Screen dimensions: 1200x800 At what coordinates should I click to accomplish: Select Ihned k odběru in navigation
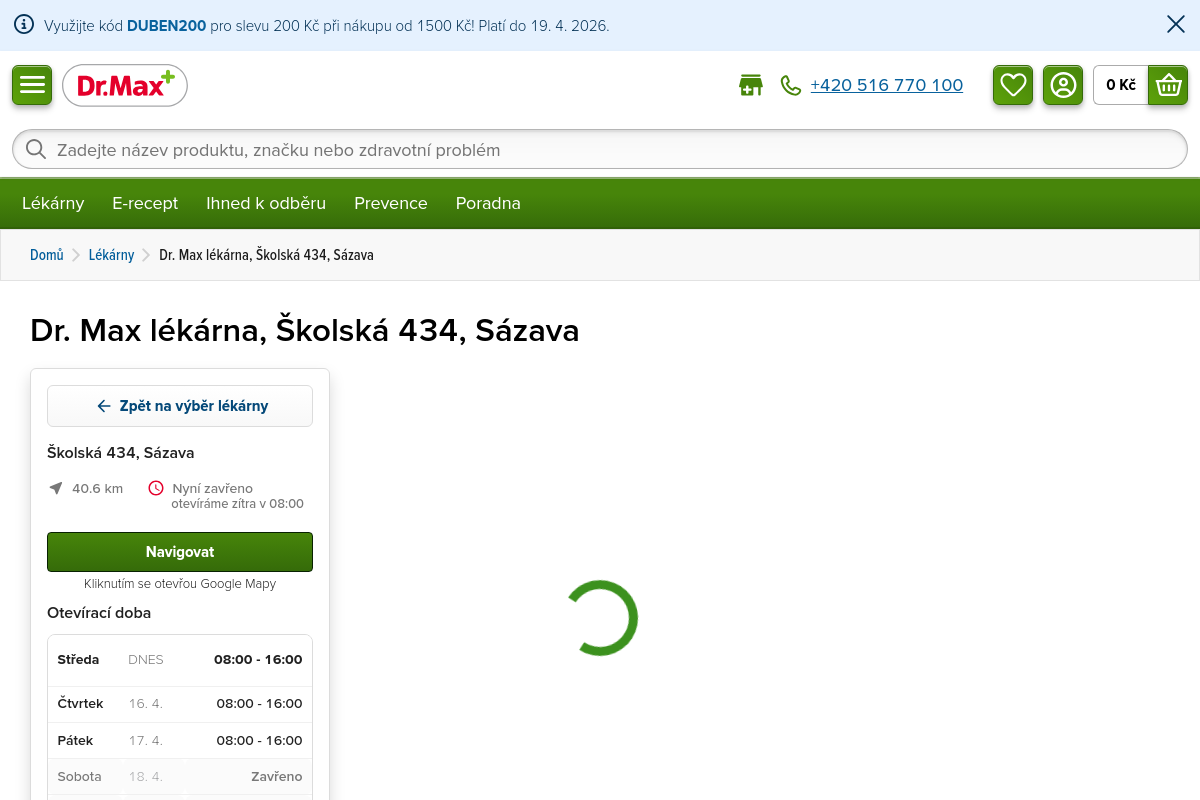click(266, 203)
